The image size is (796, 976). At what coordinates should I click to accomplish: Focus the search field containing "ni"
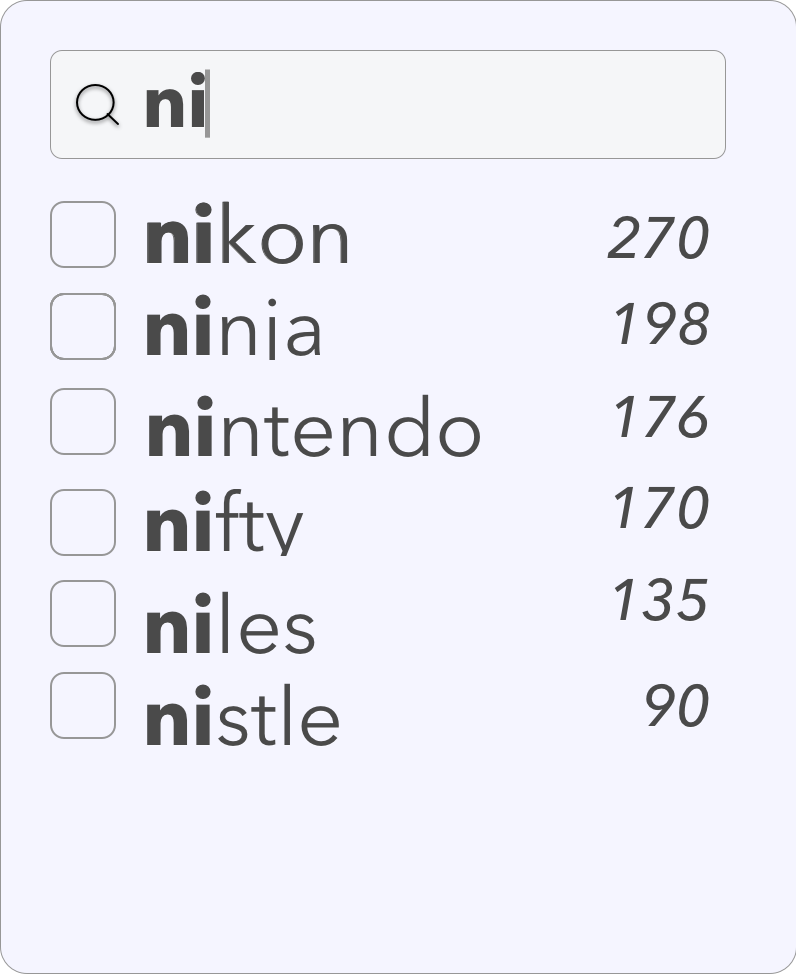(x=420, y=105)
